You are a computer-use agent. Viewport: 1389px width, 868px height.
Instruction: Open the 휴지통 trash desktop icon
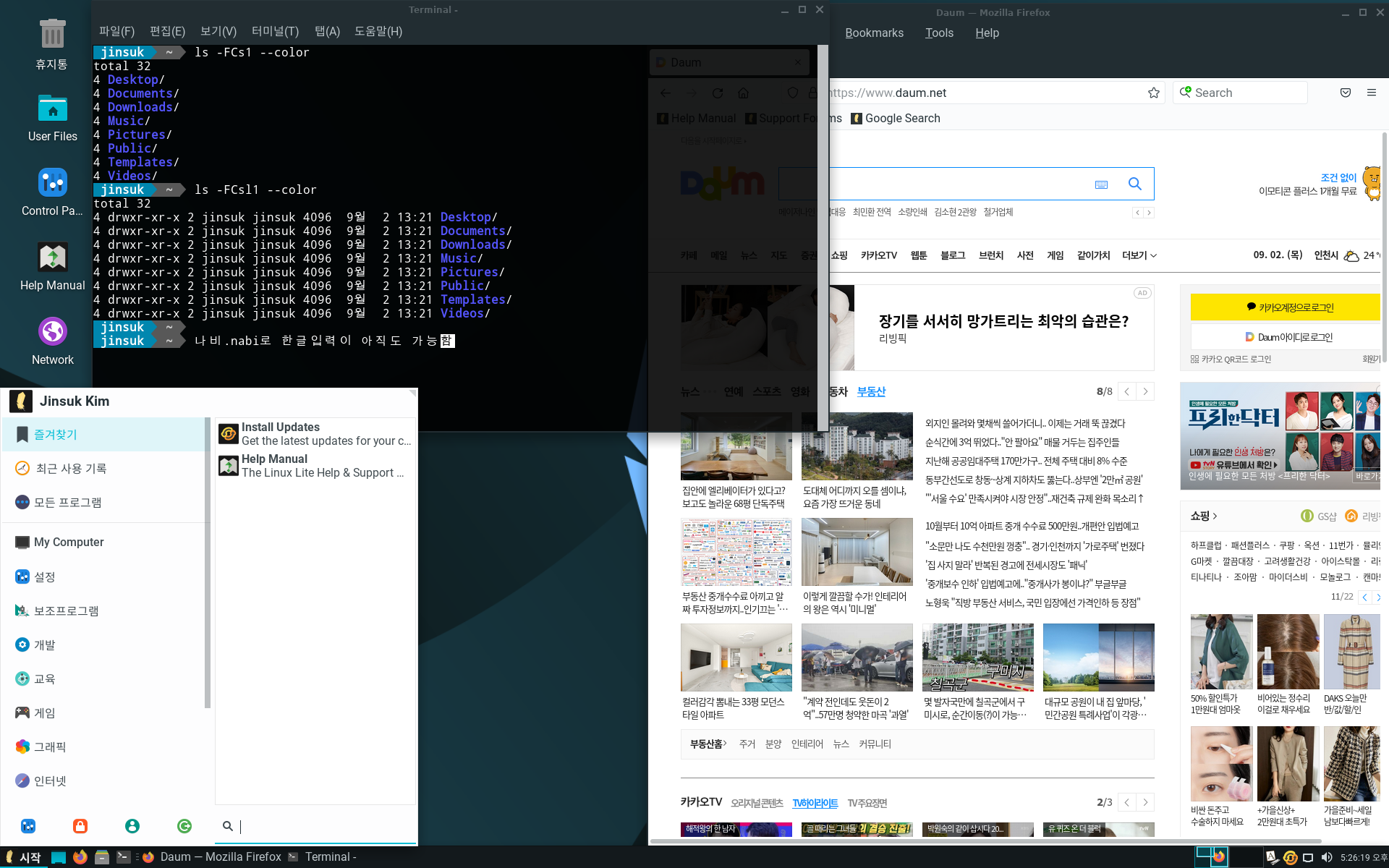tap(52, 43)
